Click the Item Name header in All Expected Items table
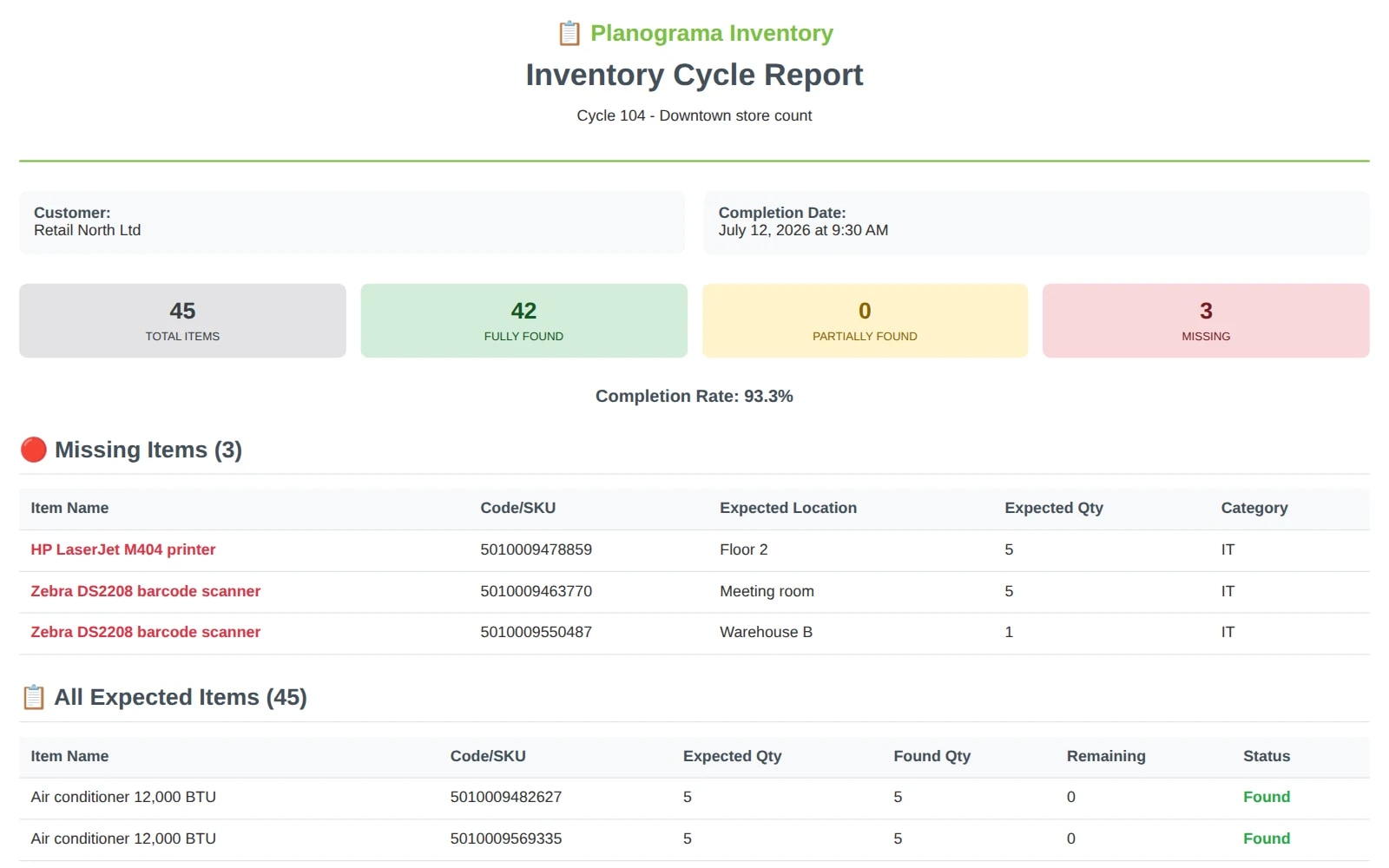 pyautogui.click(x=69, y=756)
